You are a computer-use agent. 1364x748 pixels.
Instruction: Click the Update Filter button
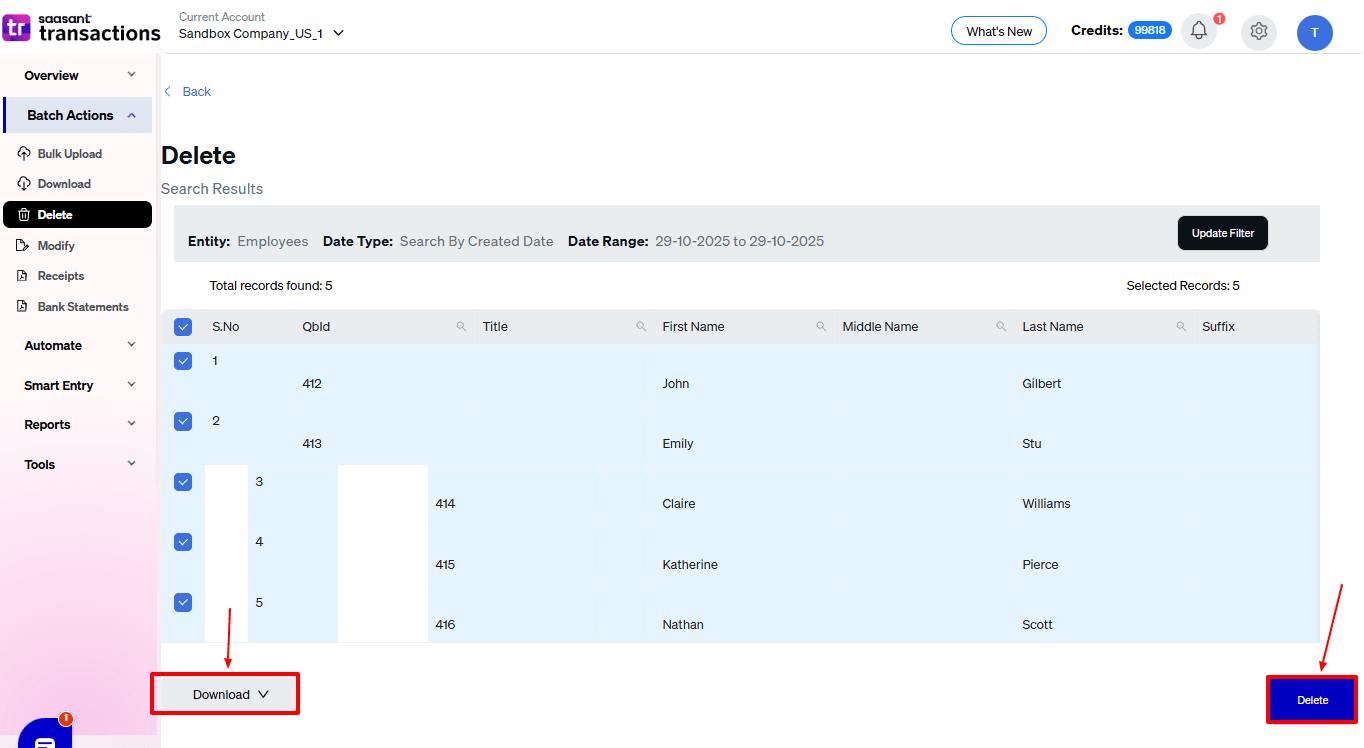[x=1222, y=233]
